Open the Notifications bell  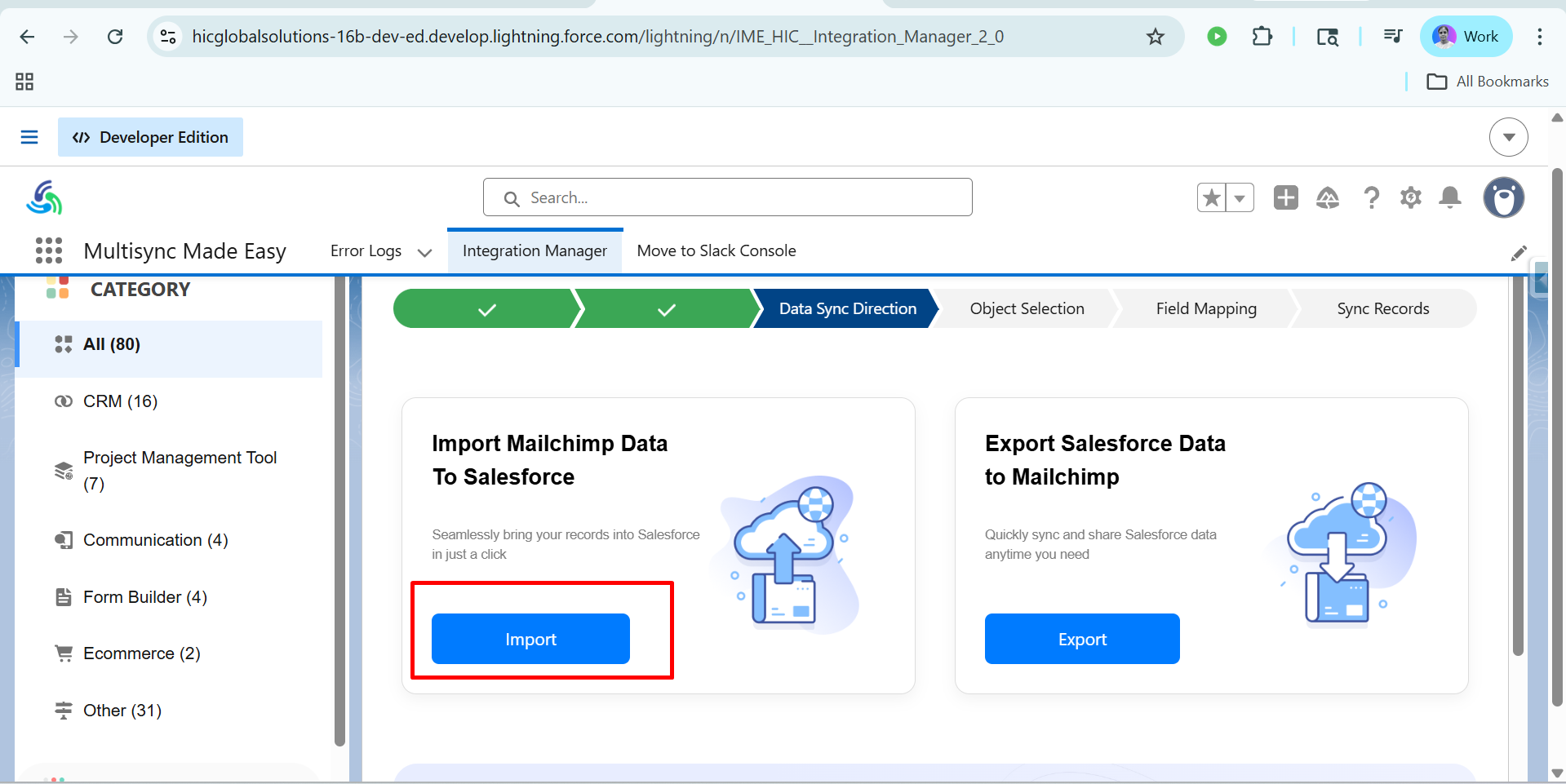pos(1450,197)
